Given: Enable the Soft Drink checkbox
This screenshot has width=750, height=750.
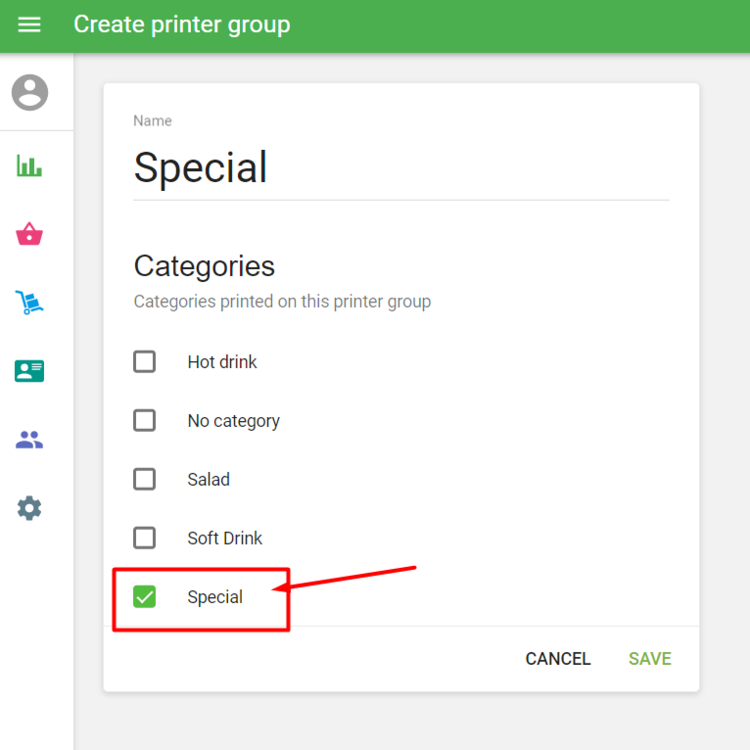Looking at the screenshot, I should tap(145, 538).
